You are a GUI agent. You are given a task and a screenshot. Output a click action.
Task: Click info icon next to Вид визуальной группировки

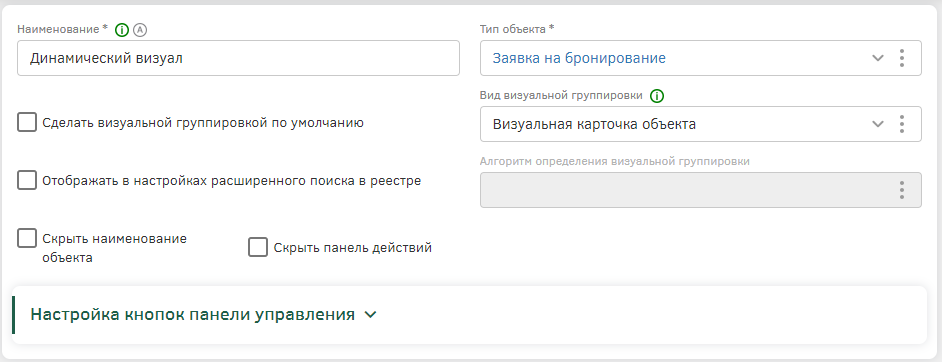[x=657, y=95]
